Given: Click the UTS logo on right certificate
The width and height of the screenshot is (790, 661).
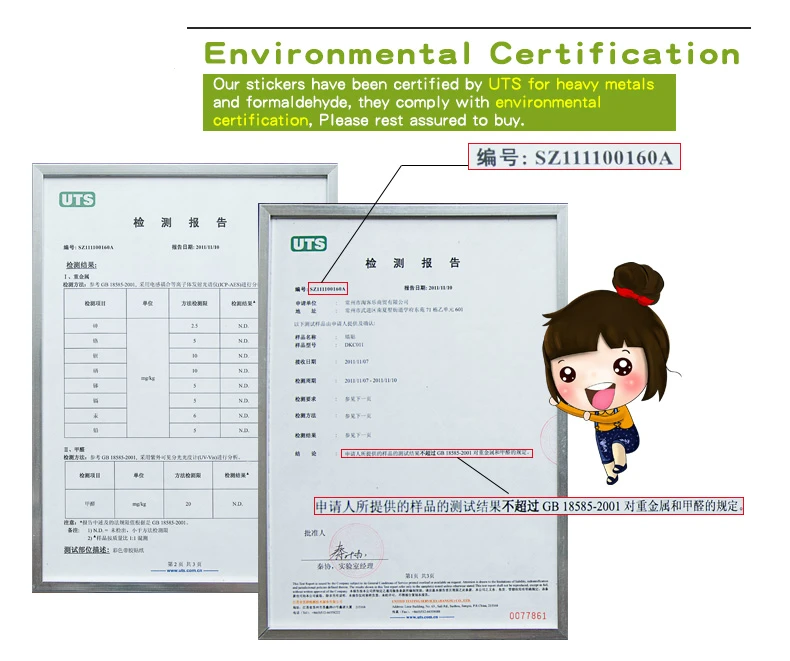Looking at the screenshot, I should pos(309,244).
